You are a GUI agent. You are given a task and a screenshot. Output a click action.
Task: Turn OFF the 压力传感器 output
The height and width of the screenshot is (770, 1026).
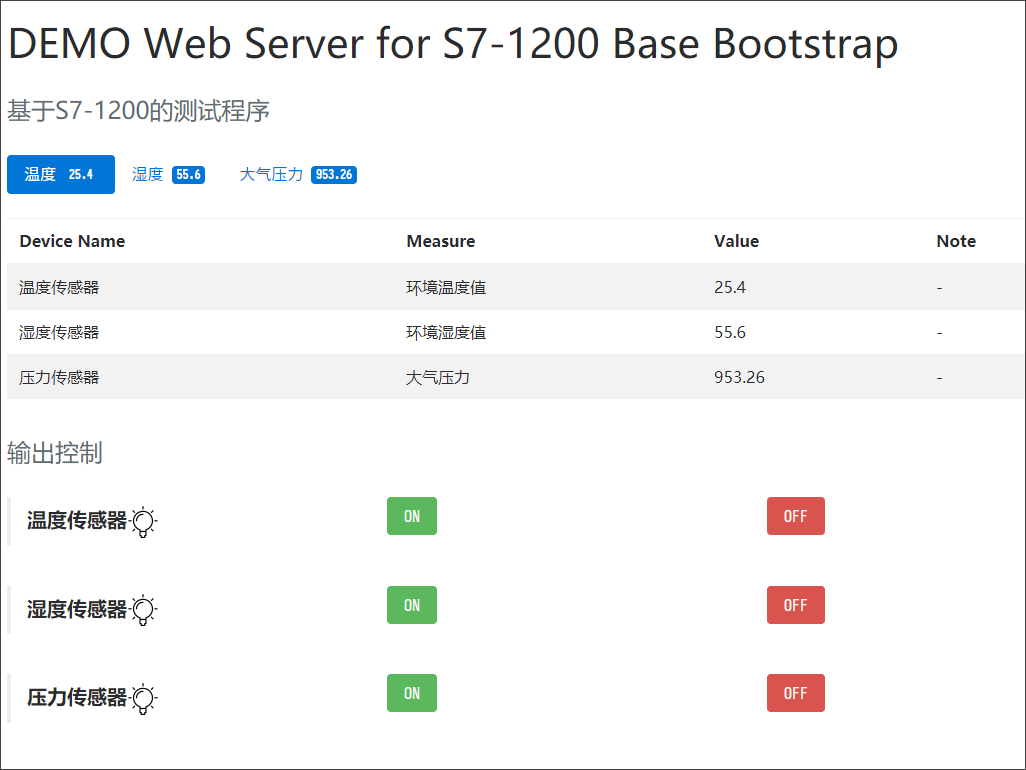(796, 693)
